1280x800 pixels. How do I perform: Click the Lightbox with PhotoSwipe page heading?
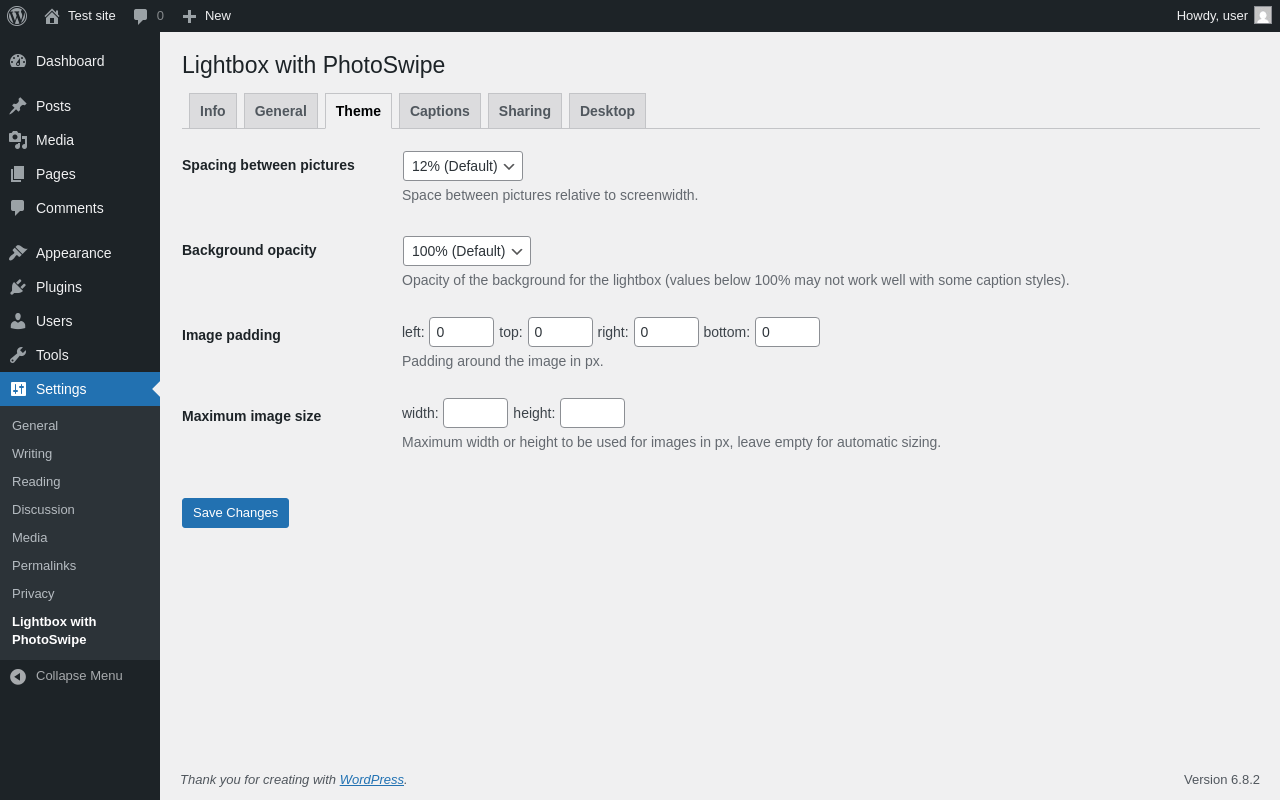(314, 65)
